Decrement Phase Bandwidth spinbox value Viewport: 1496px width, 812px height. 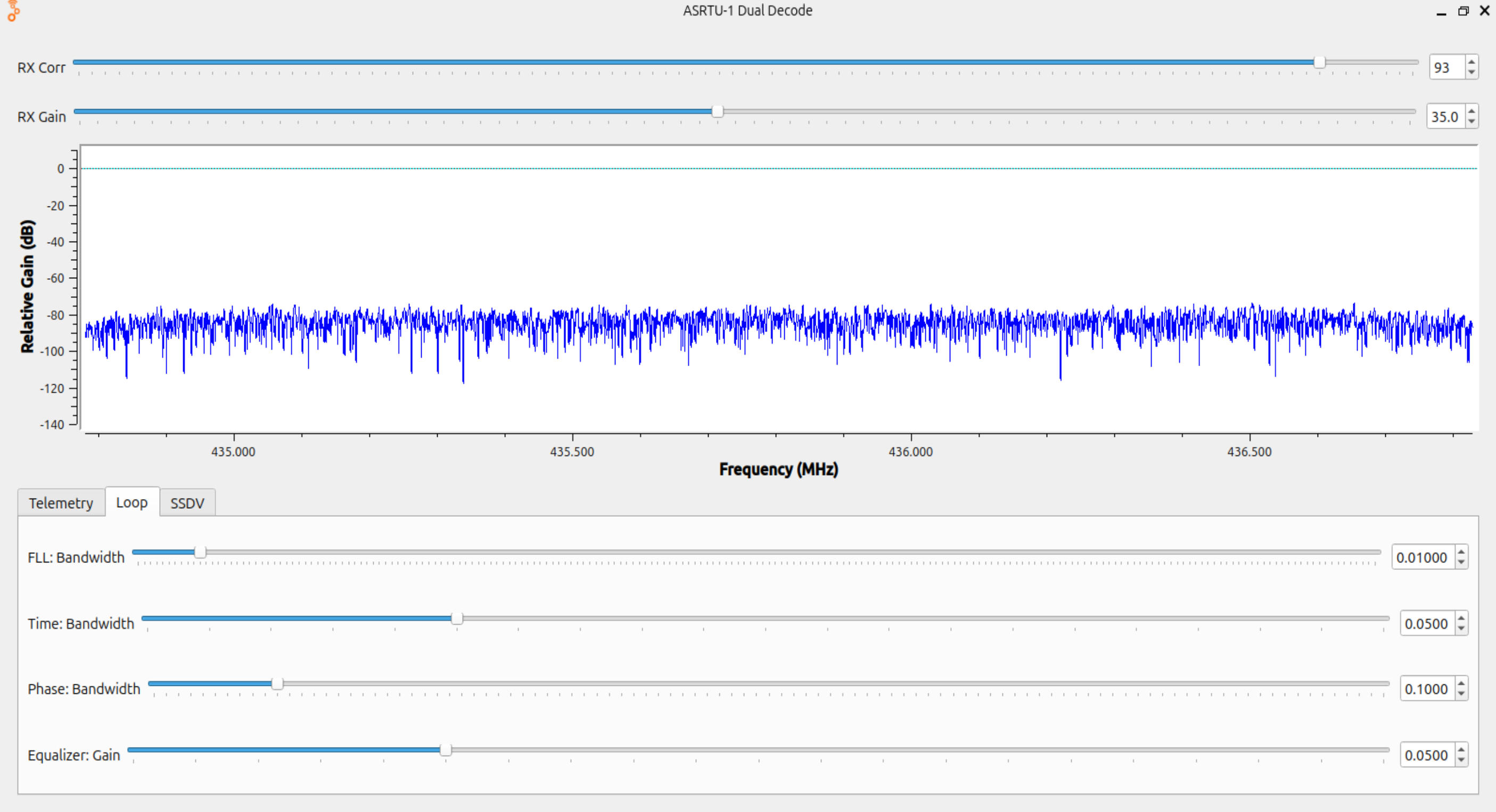coord(1461,694)
